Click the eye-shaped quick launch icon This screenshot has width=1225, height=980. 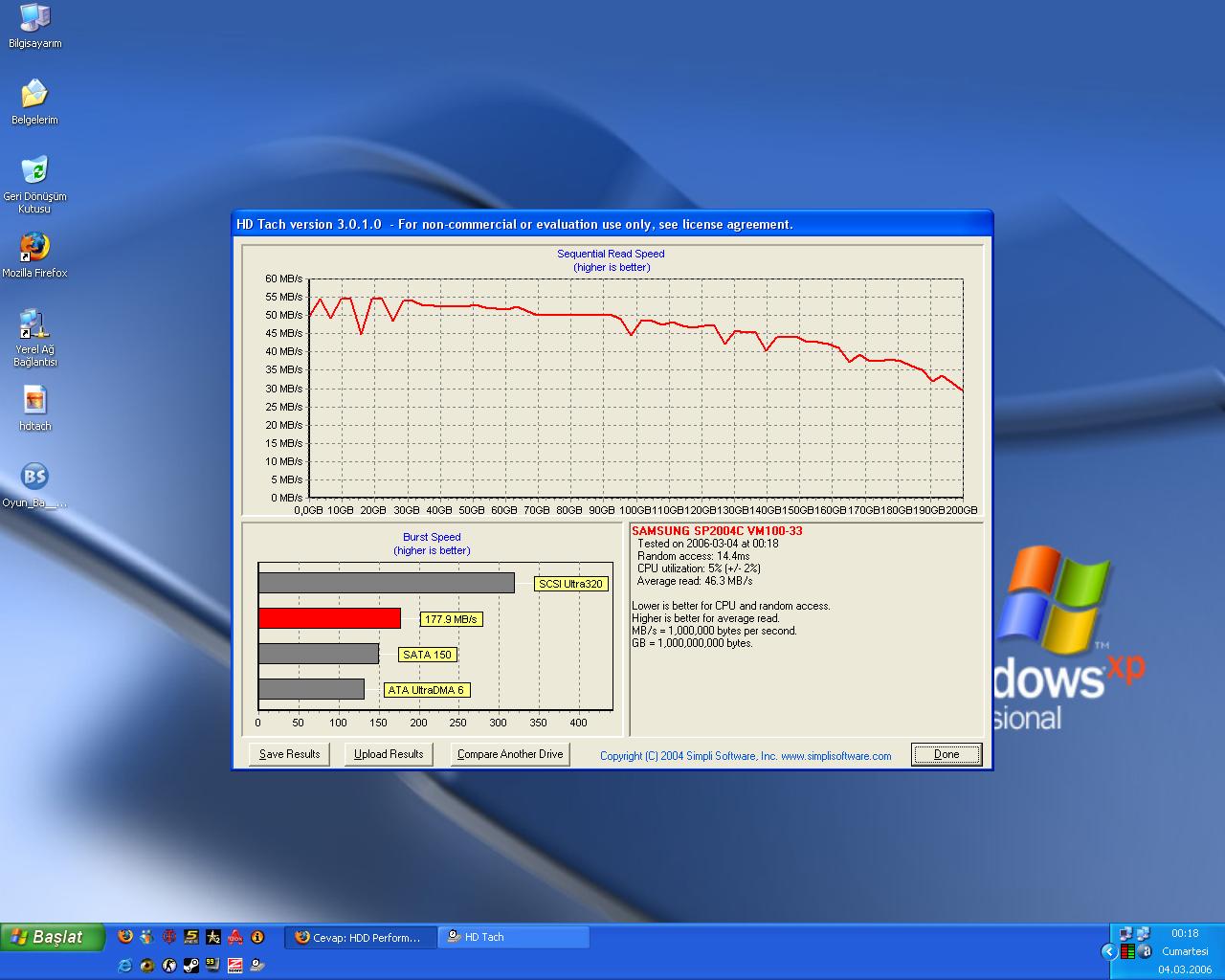point(147,965)
